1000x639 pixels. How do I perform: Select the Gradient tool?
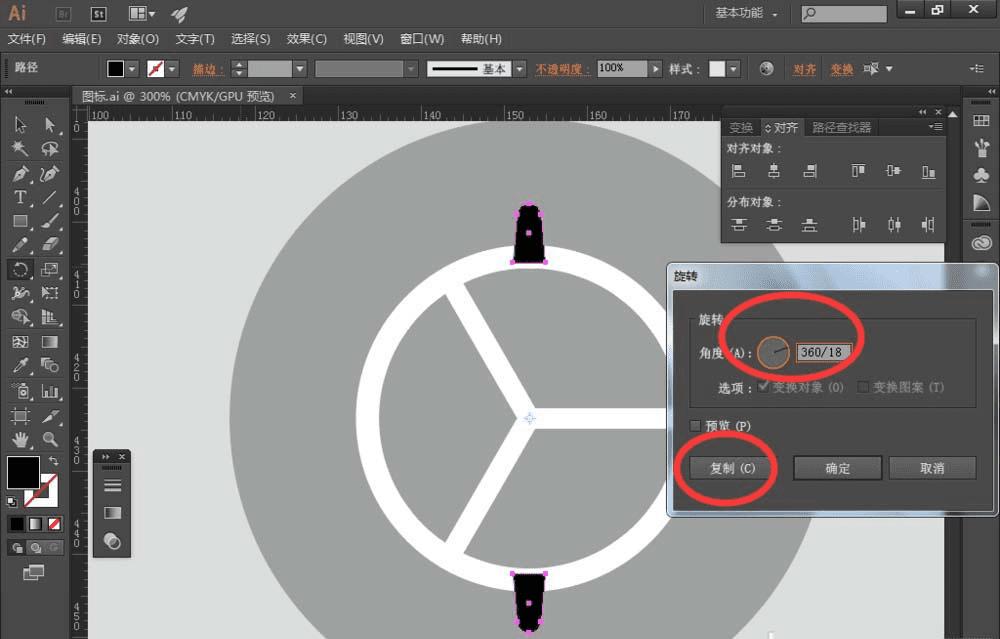click(x=50, y=342)
